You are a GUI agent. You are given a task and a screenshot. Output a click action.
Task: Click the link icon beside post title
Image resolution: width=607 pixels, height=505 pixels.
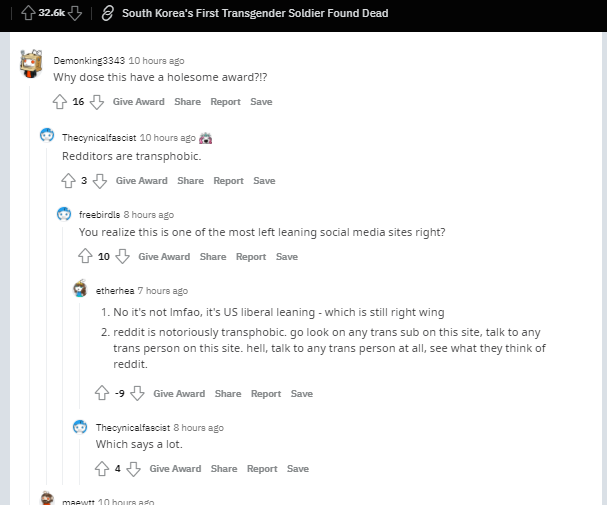click(107, 13)
